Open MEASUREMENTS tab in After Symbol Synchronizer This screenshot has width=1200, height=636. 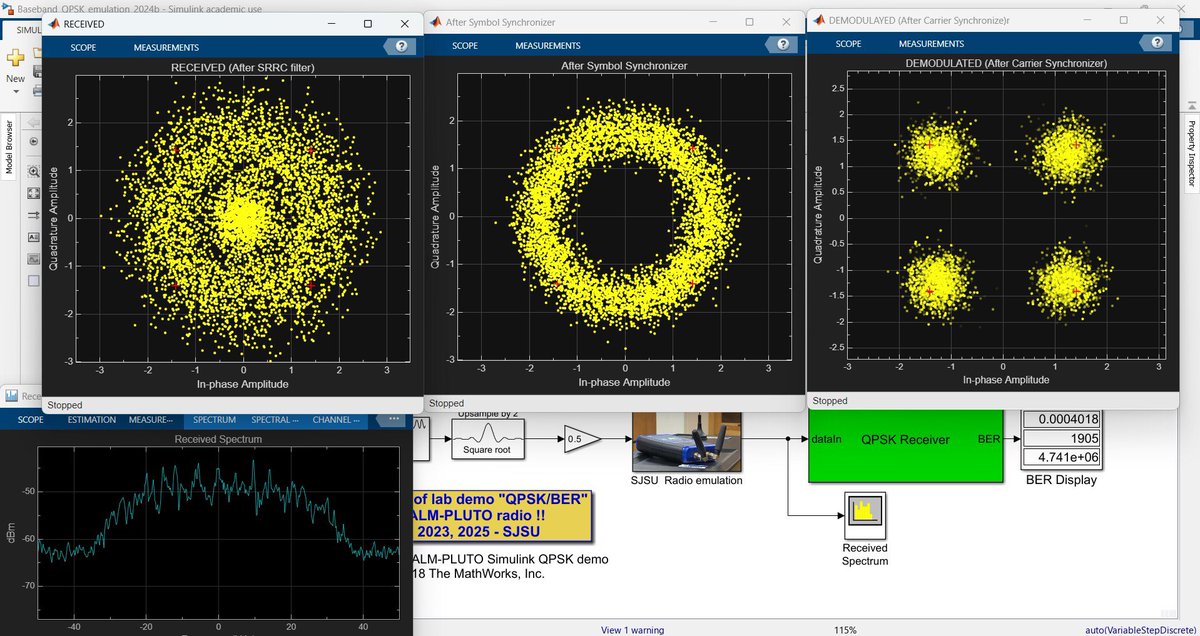(548, 46)
